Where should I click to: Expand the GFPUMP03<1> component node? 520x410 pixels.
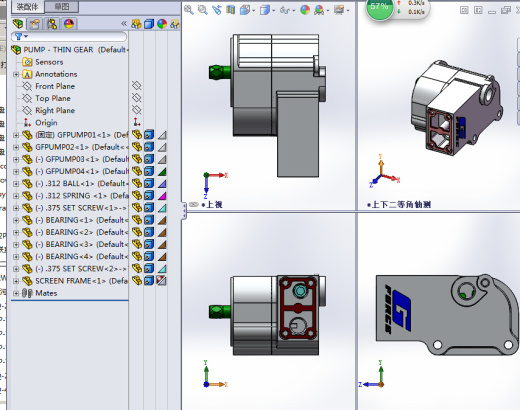(x=16, y=159)
